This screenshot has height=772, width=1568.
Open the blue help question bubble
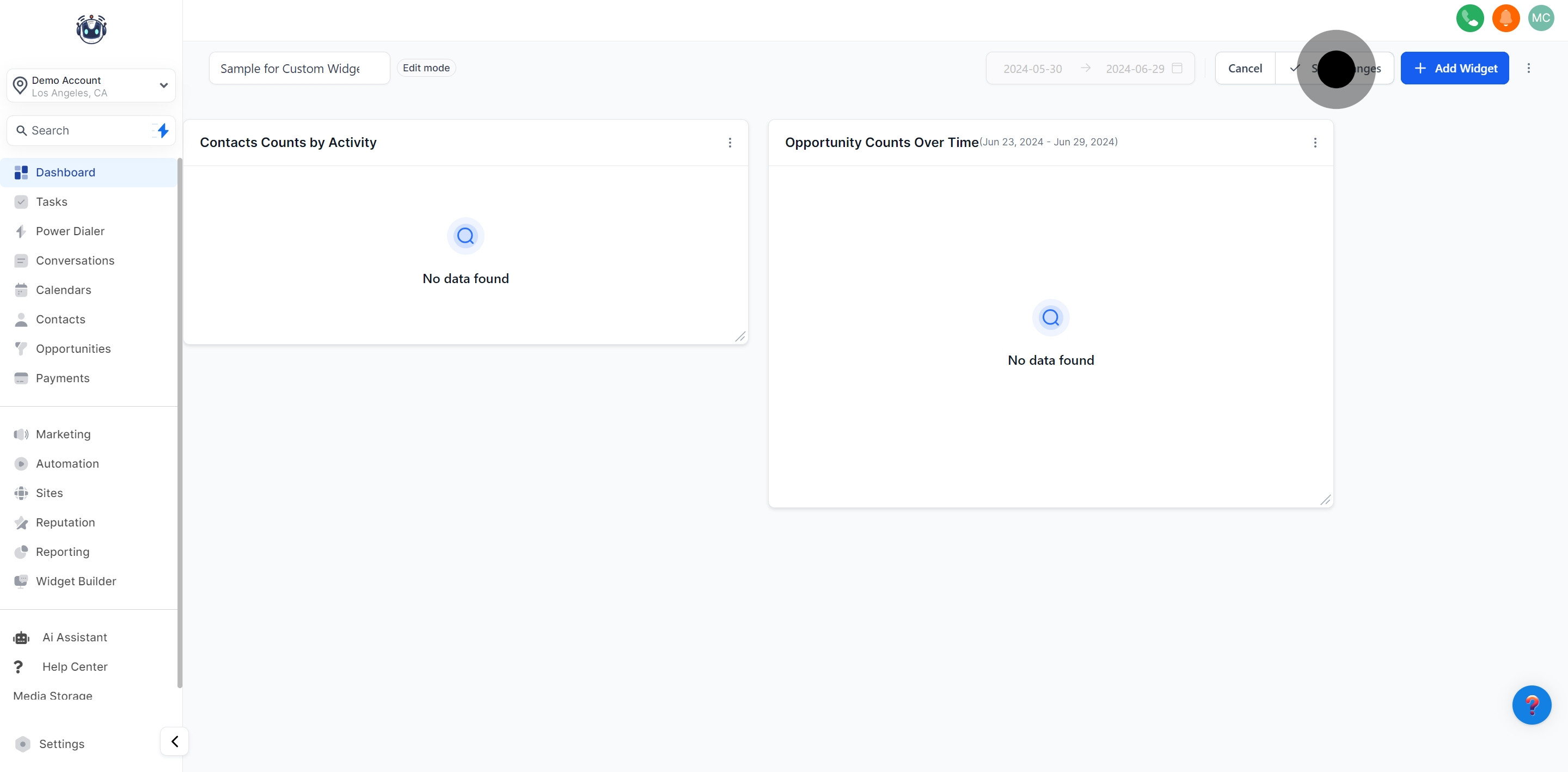point(1531,705)
